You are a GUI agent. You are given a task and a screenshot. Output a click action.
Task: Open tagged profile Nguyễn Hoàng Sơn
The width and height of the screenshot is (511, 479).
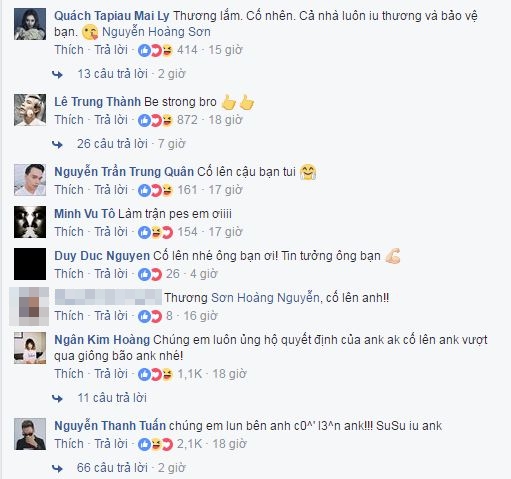tap(156, 32)
